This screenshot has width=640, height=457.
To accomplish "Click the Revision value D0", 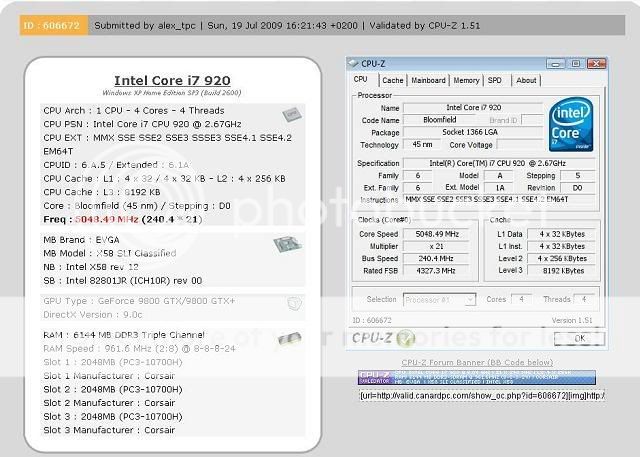I will coord(578,188).
